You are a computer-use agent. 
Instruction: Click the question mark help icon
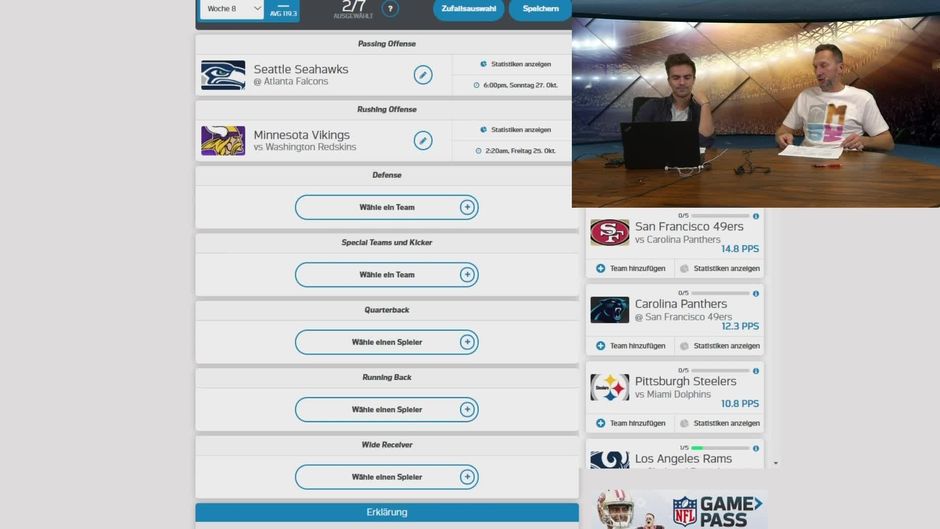[390, 9]
